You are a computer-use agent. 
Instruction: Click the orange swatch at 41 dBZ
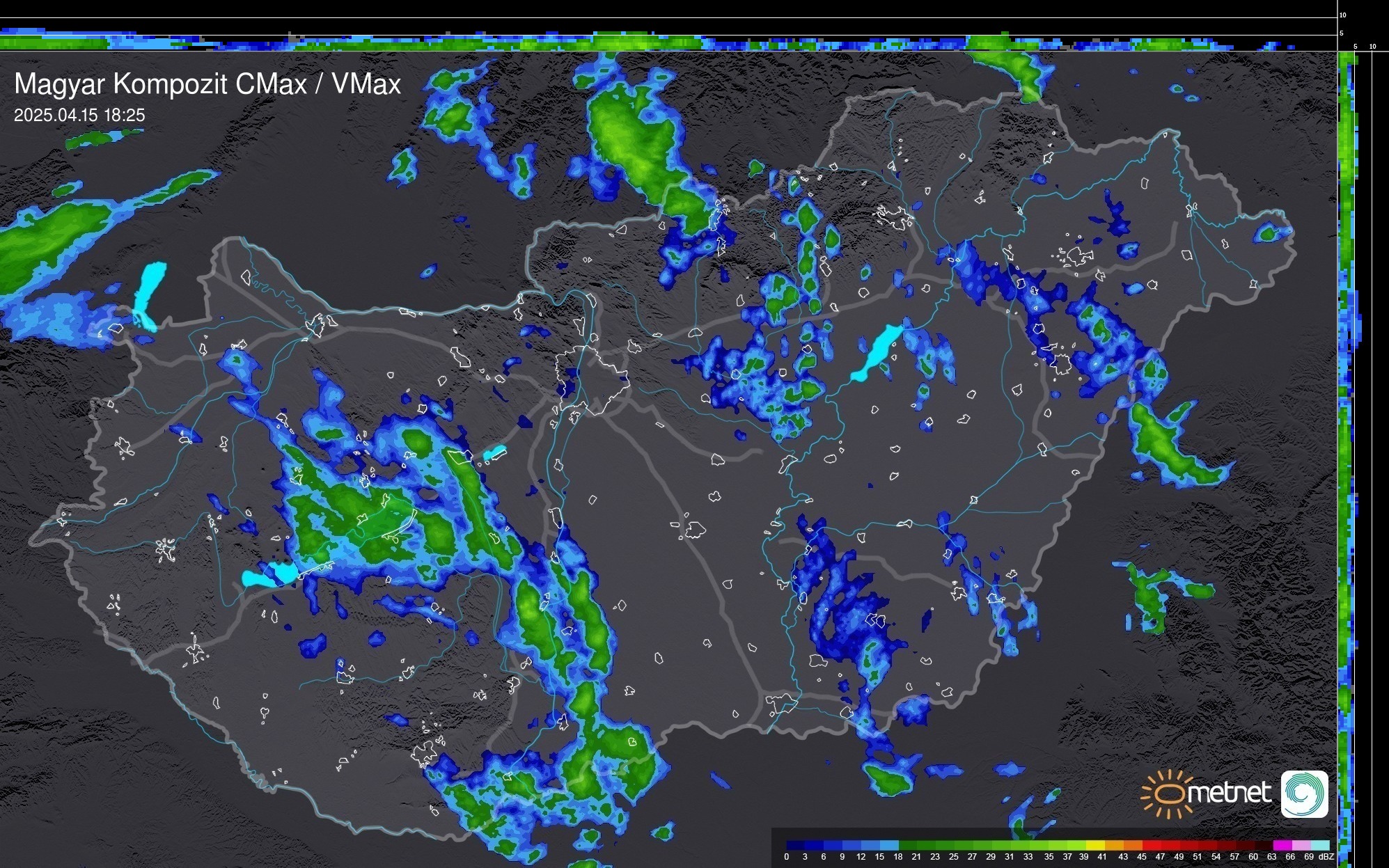pos(1114,845)
